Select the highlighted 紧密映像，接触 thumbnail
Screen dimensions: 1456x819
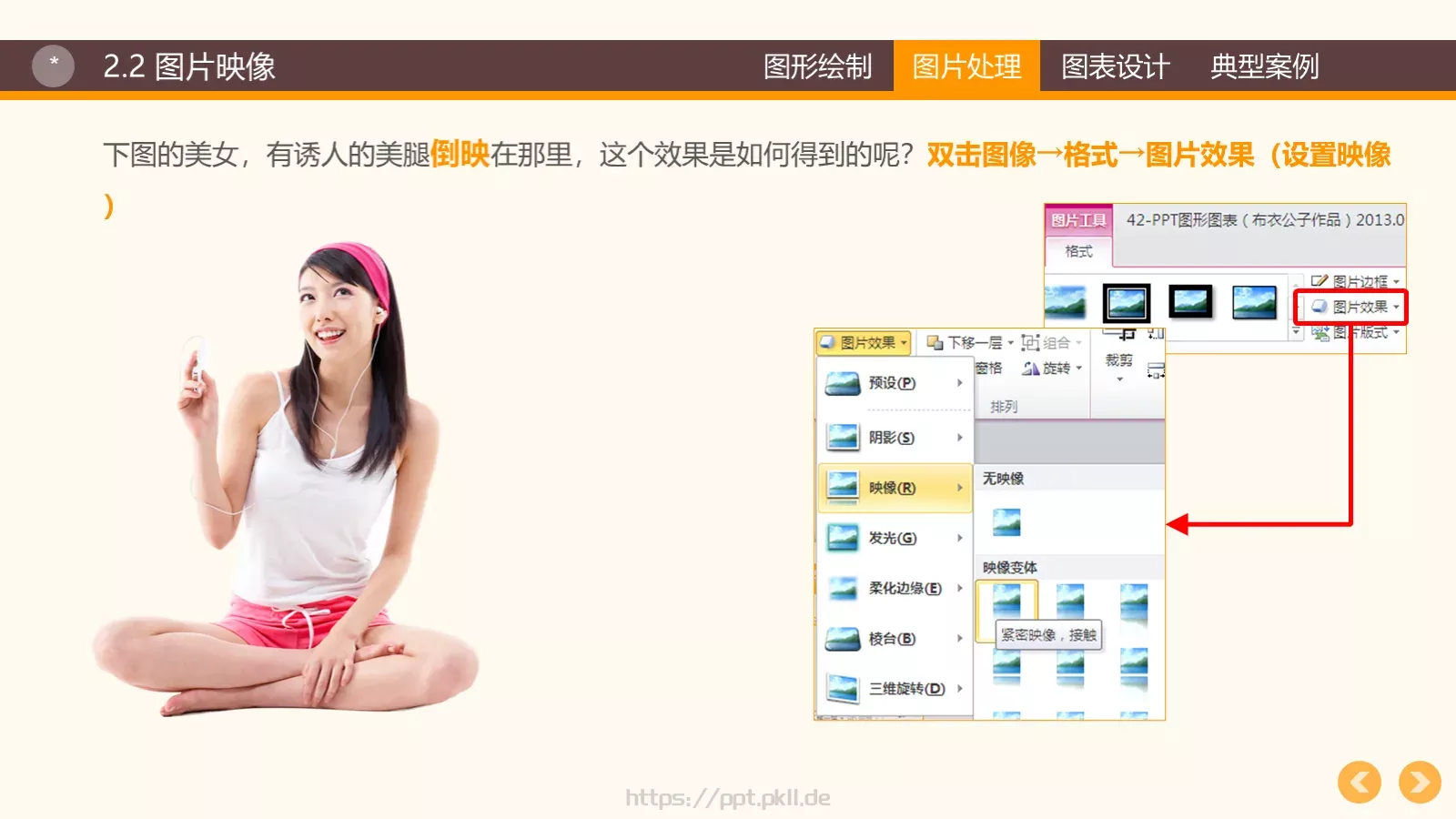coord(1006,602)
